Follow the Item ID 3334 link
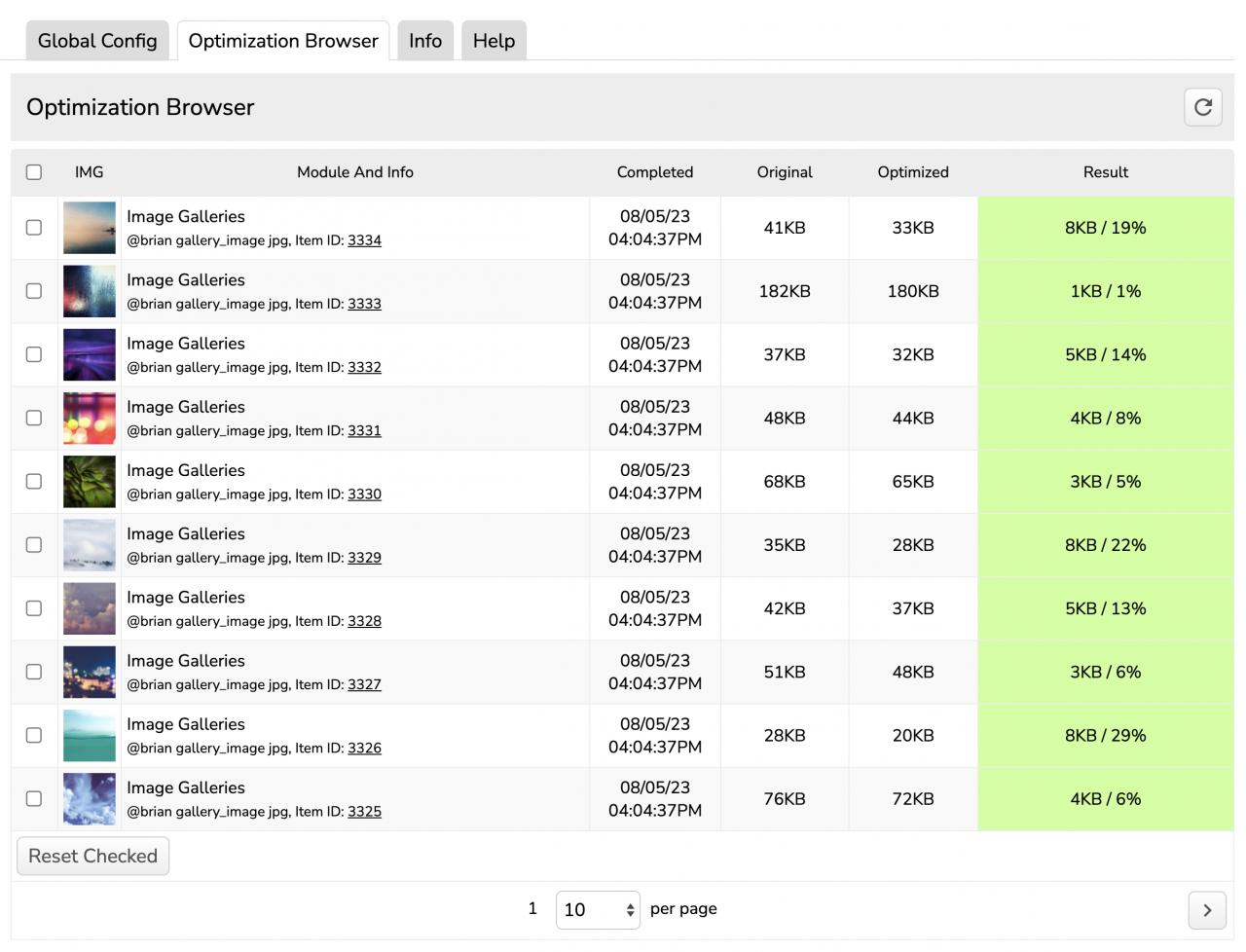This screenshot has height=952, width=1246. tap(364, 240)
